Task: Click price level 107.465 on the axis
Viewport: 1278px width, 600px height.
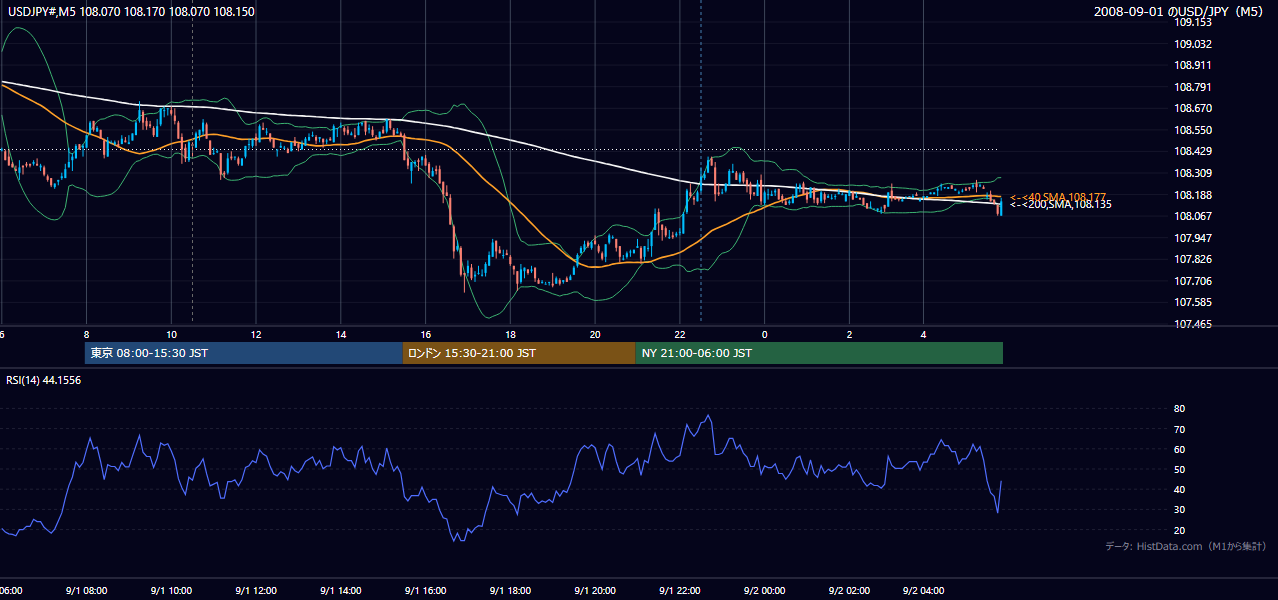Action: tap(1193, 324)
